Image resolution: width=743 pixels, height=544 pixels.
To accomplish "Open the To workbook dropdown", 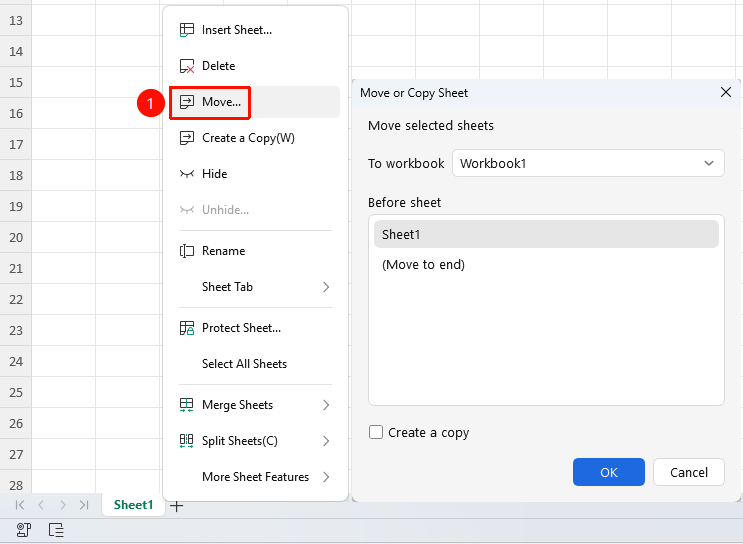I will pyautogui.click(x=588, y=163).
